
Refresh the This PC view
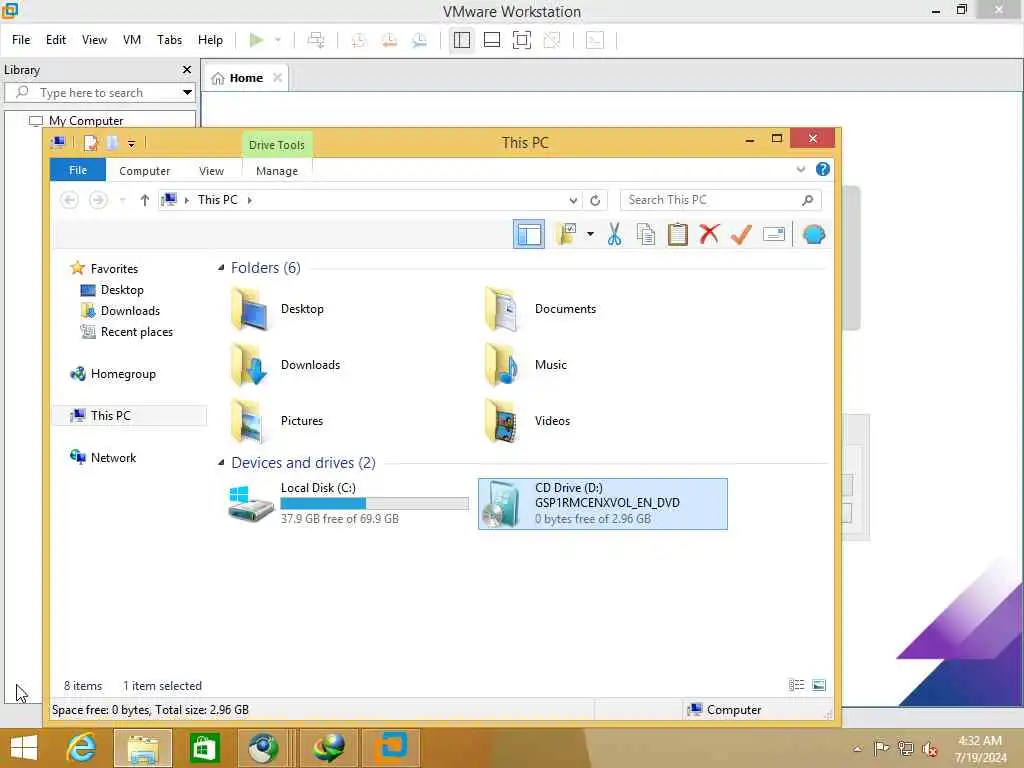[x=595, y=200]
